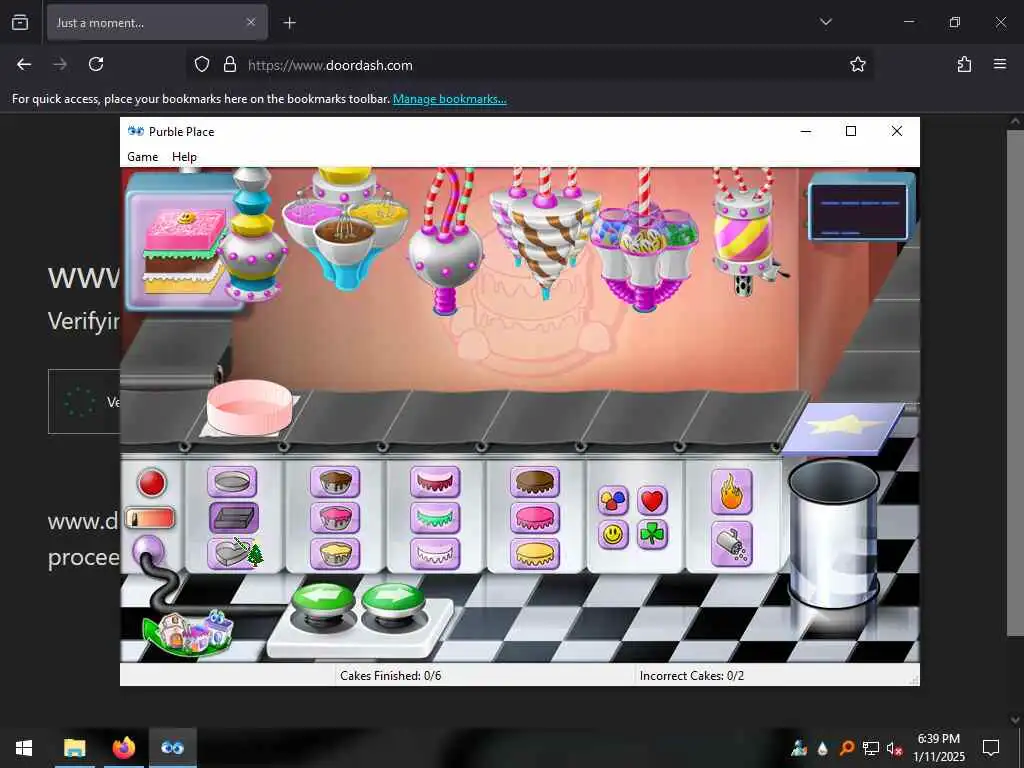Use the flame torch button
The image size is (1024, 768).
click(x=731, y=492)
